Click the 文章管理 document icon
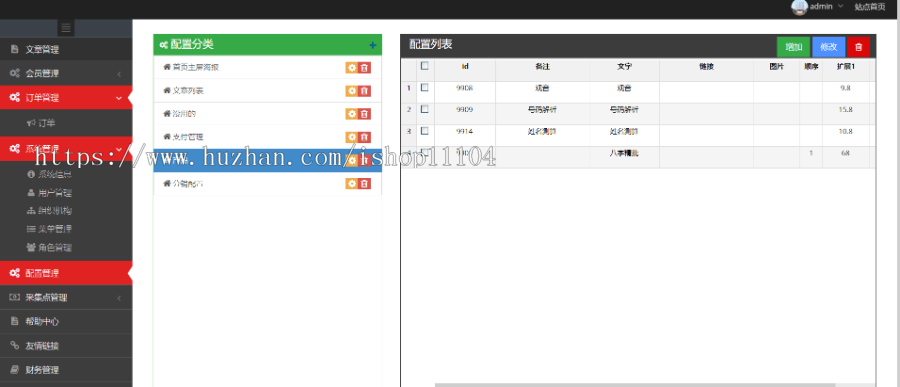Viewport: 900px width, 387px height. [15, 49]
